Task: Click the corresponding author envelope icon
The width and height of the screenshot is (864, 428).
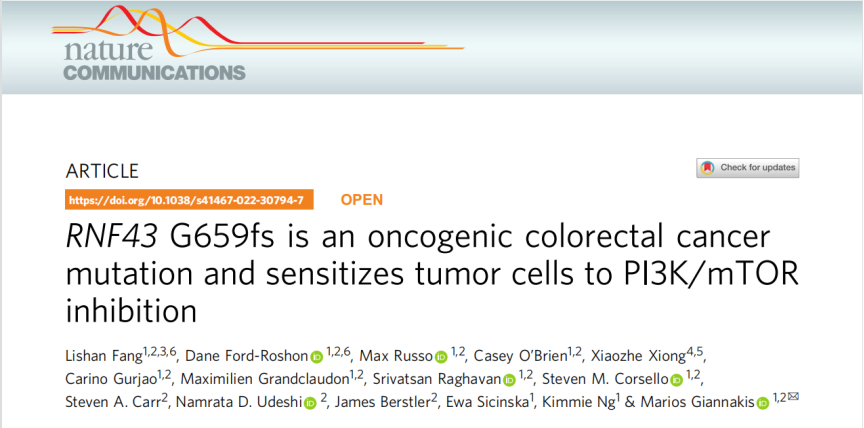Action: click(794, 398)
